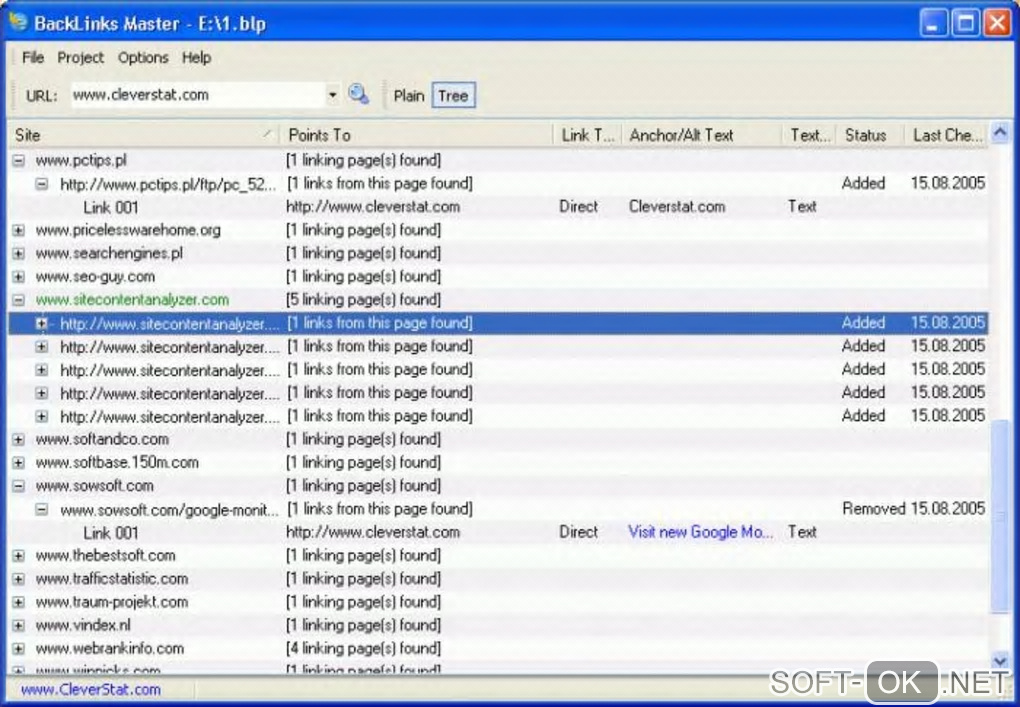Open the Help menu
Screen dimensions: 1020x707
[196, 57]
